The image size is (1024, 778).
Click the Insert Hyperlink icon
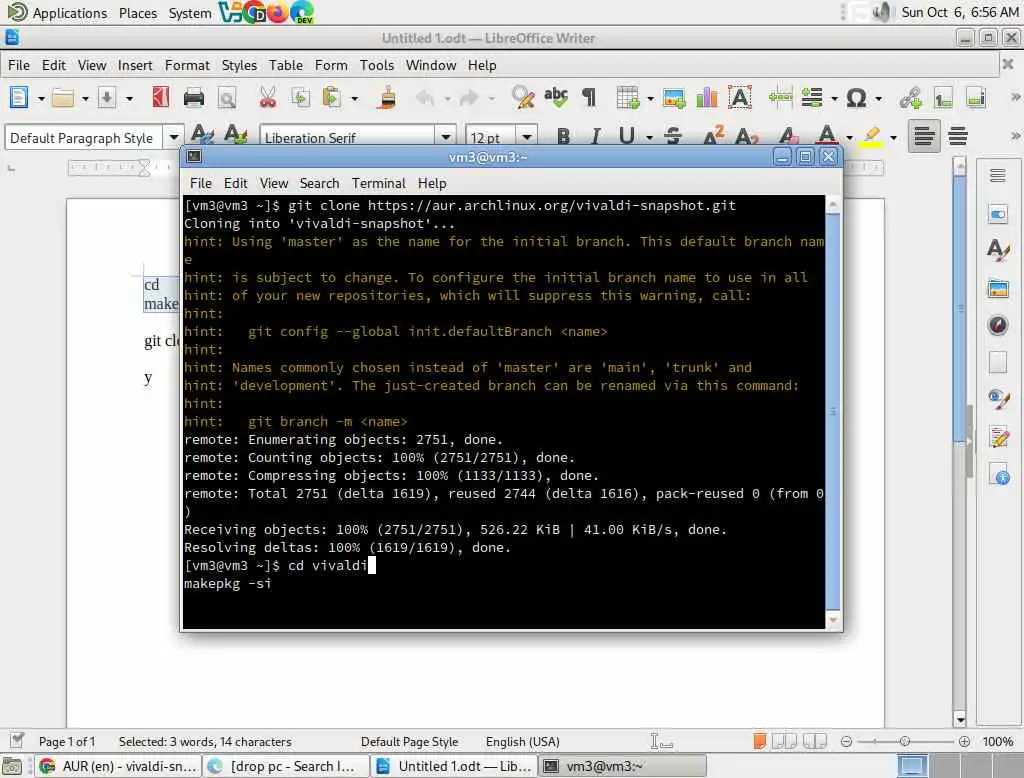pos(910,98)
